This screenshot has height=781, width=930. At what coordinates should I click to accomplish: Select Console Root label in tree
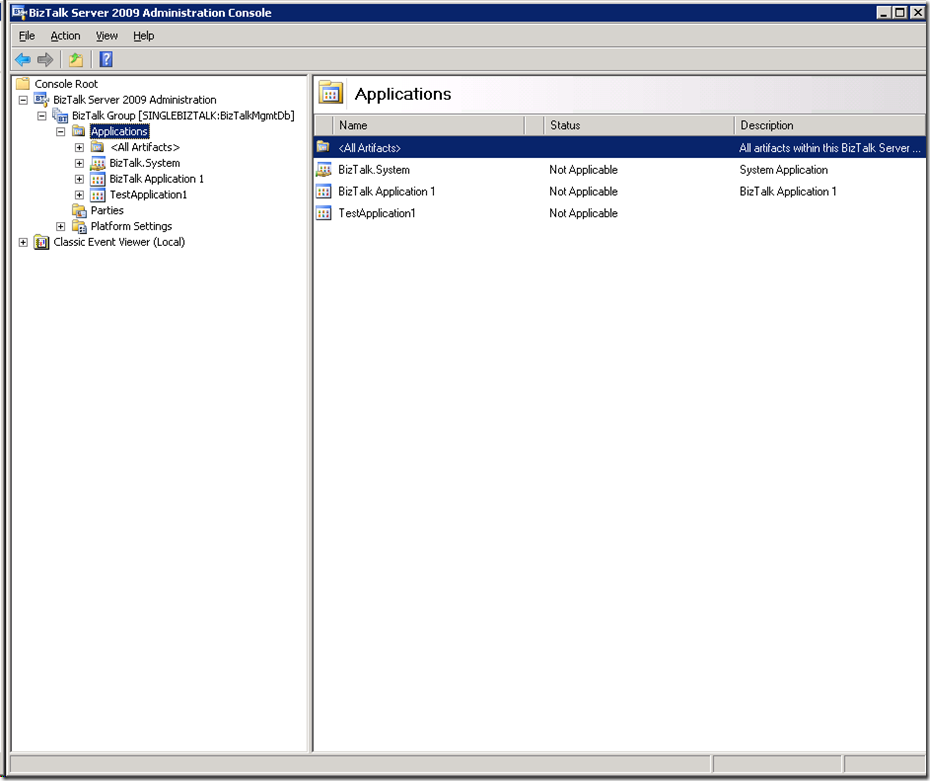(66, 84)
